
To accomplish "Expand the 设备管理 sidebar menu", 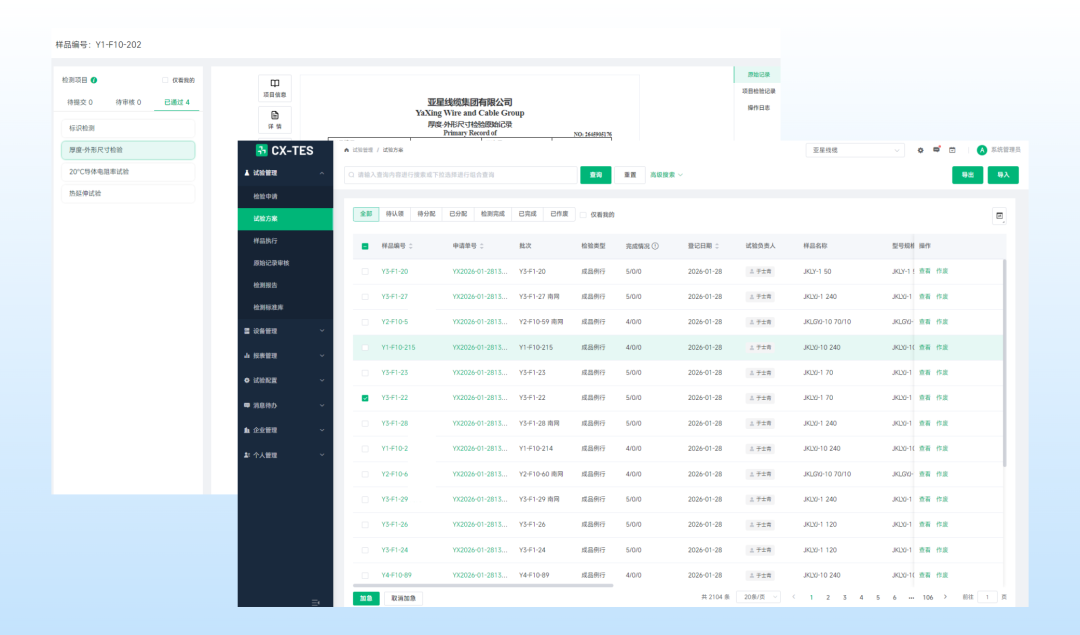I will (x=285, y=331).
